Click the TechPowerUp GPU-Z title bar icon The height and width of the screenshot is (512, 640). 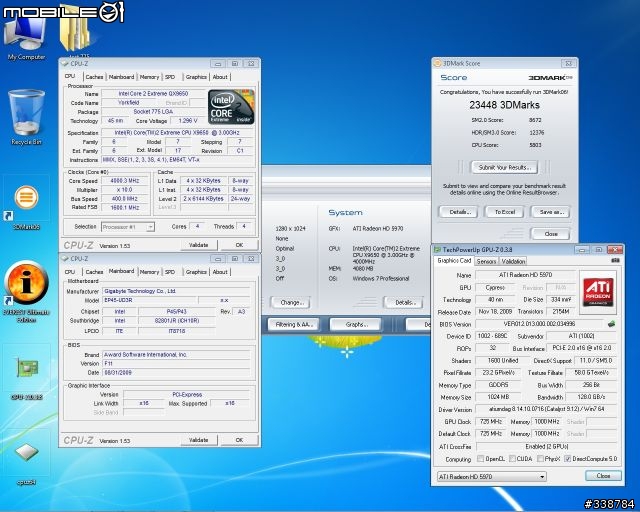pos(438,249)
